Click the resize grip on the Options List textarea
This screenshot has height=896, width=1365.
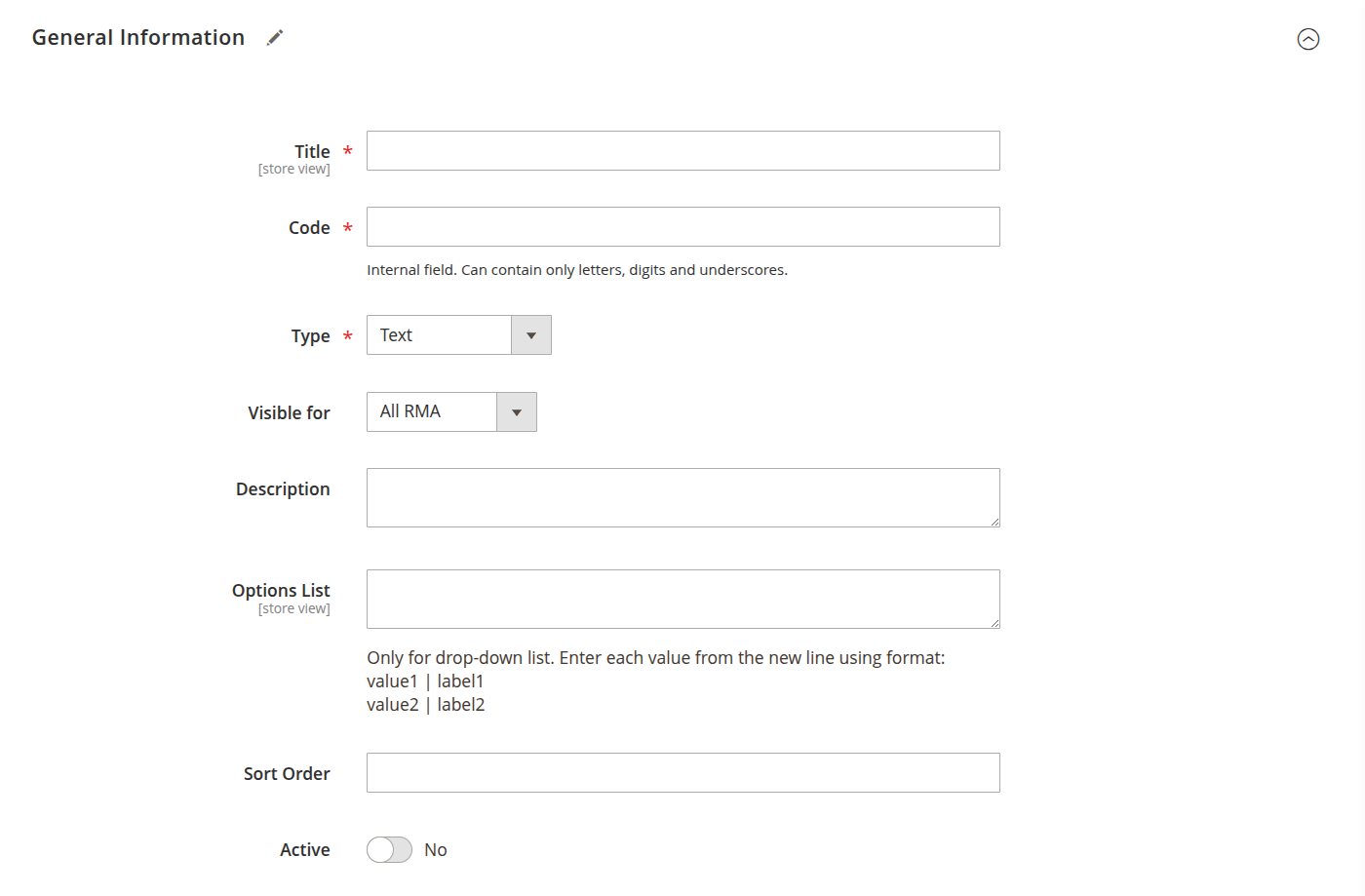pyautogui.click(x=994, y=623)
